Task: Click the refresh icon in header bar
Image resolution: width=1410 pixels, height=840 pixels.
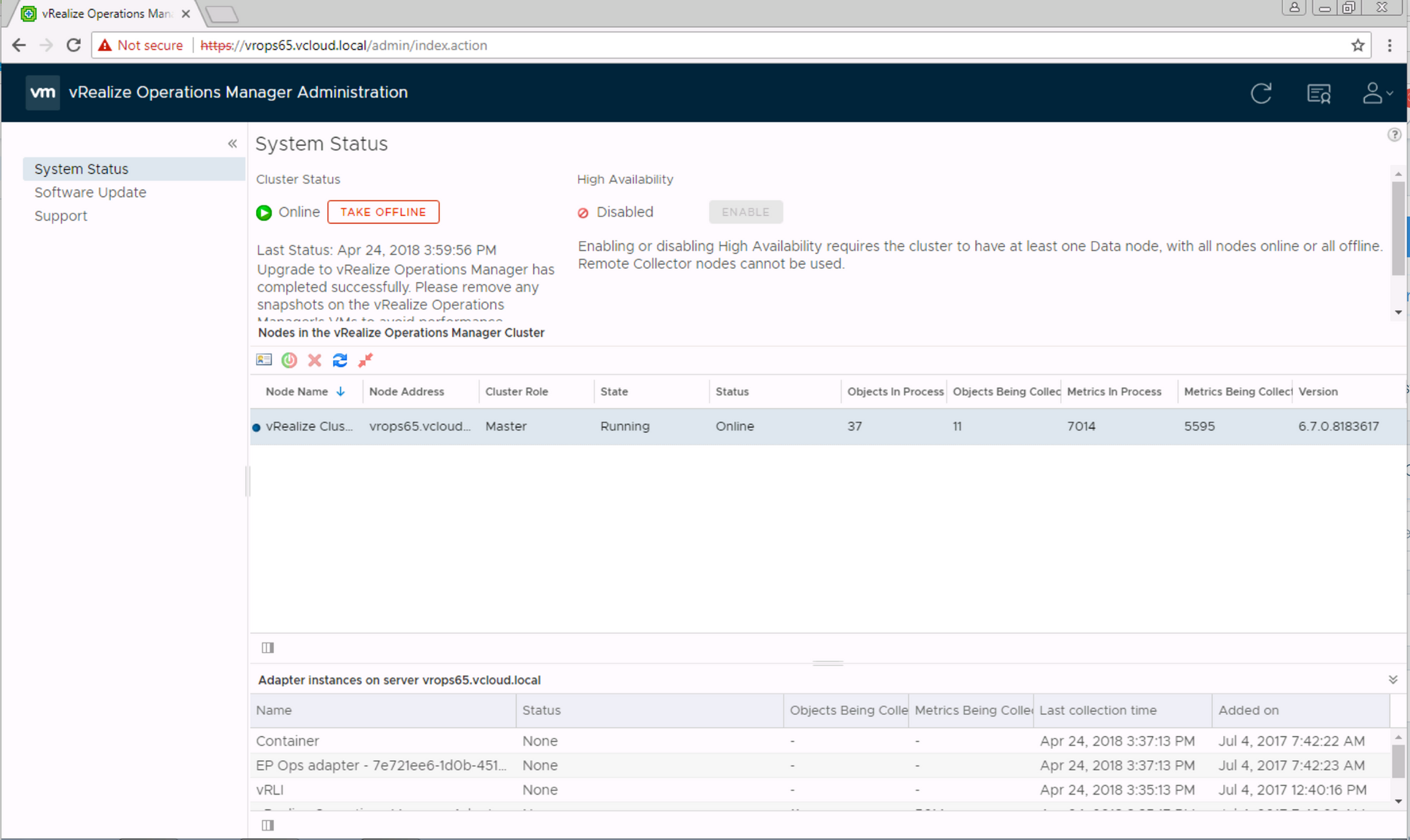Action: pos(1261,93)
